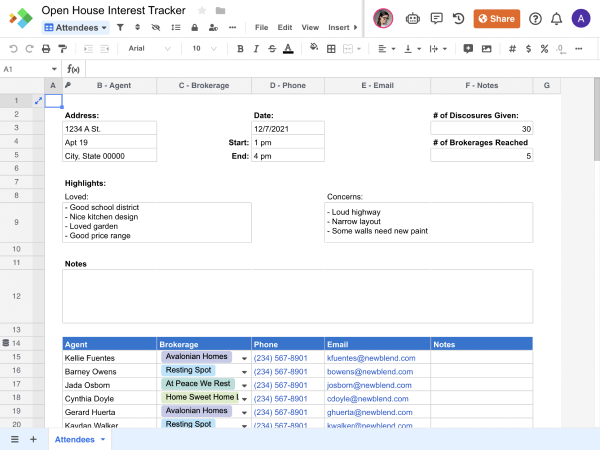The height and width of the screenshot is (450, 600).
Task: Open the cell borders tool
Action: tap(331, 49)
